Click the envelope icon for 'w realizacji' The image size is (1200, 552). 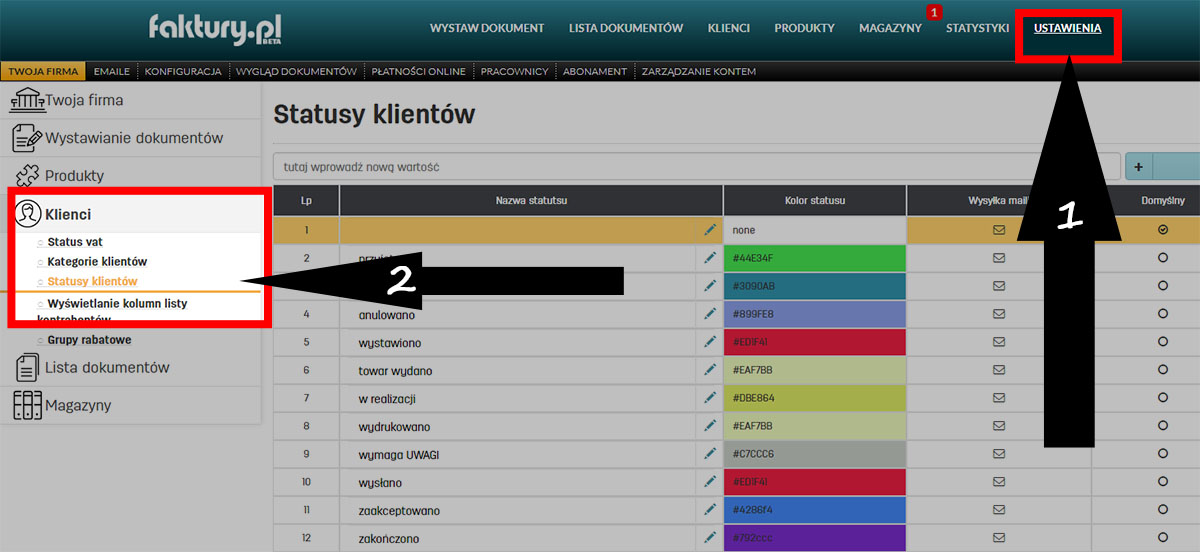(x=998, y=398)
